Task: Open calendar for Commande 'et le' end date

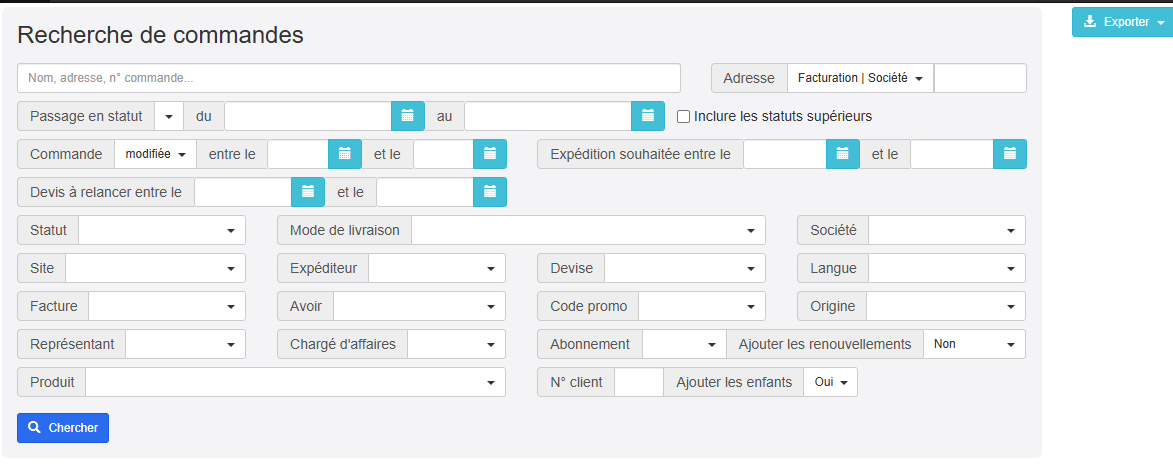Action: click(490, 154)
